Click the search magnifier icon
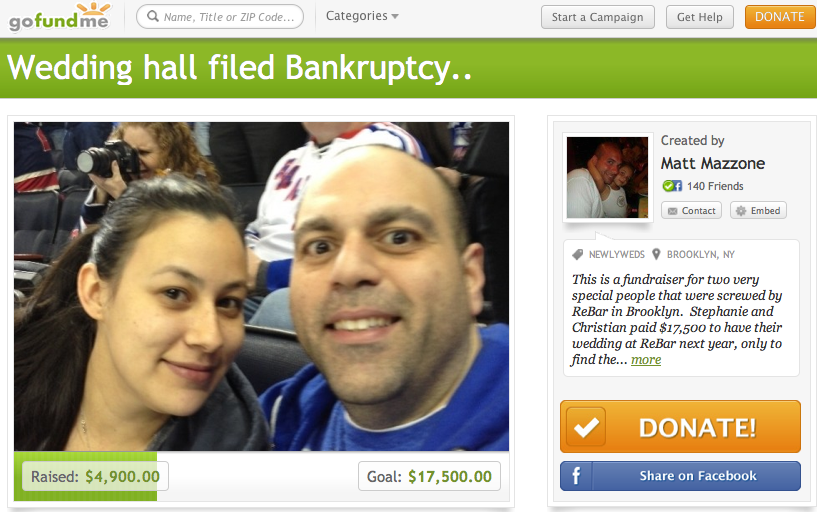The image size is (817, 512). (x=153, y=16)
